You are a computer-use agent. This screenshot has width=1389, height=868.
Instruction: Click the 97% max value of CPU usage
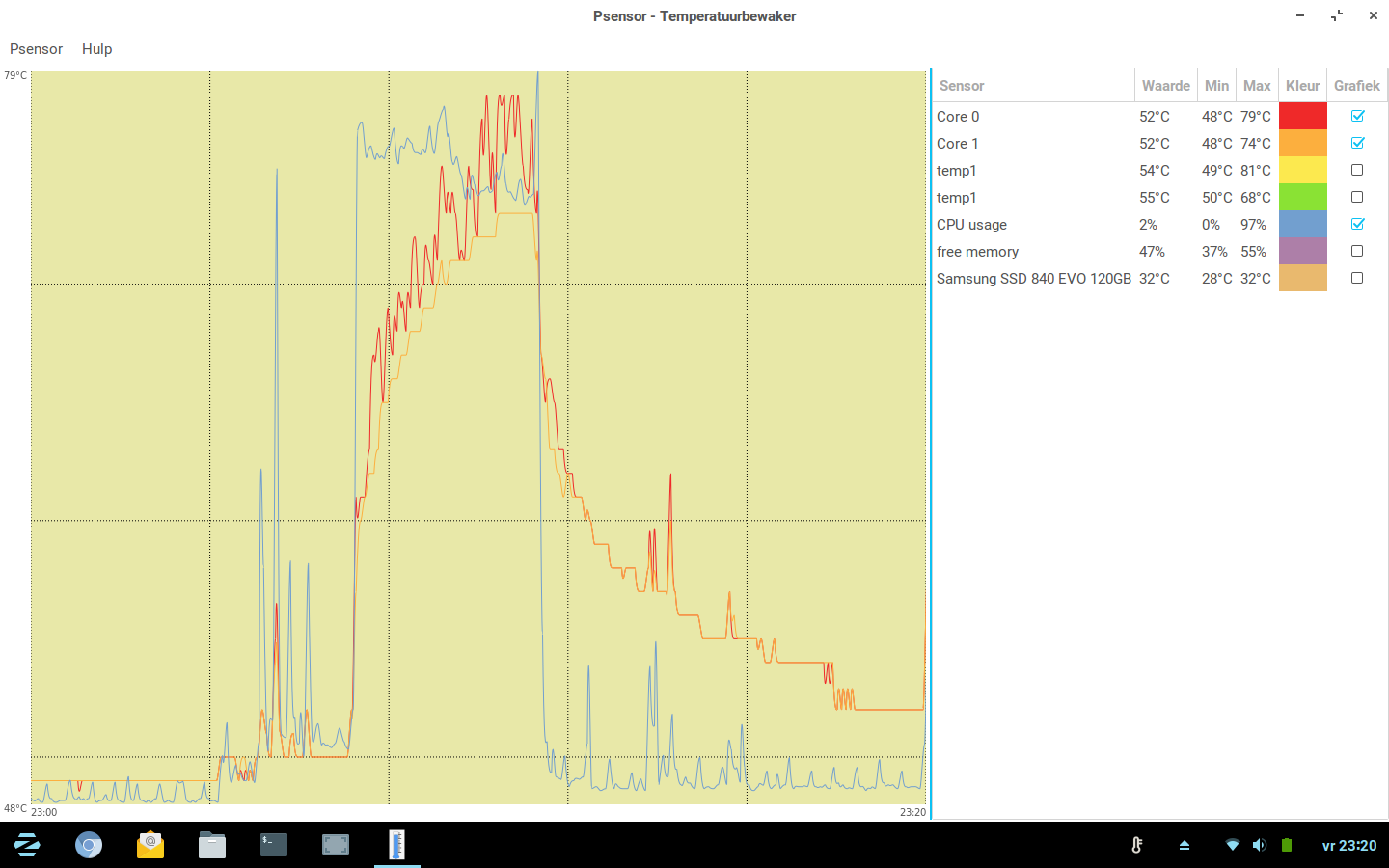(1253, 225)
